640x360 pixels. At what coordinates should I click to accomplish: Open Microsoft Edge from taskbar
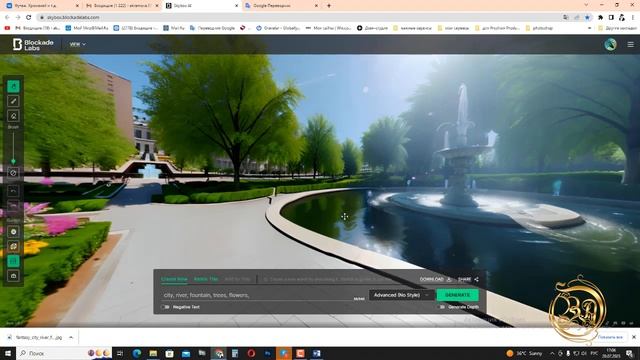137,353
